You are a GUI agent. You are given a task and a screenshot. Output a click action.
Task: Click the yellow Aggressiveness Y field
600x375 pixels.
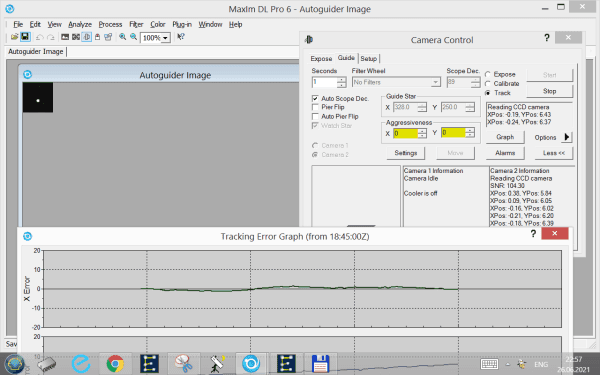453,133
